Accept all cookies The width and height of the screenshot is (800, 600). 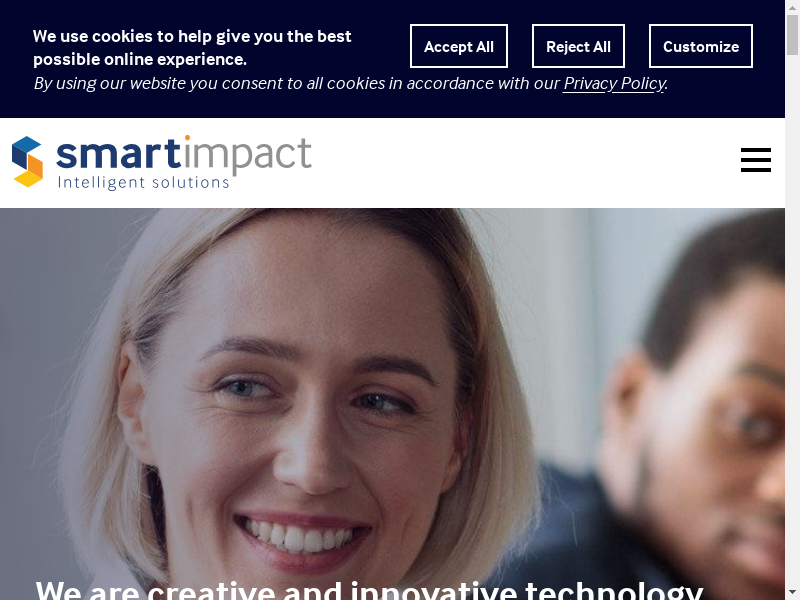[459, 46]
